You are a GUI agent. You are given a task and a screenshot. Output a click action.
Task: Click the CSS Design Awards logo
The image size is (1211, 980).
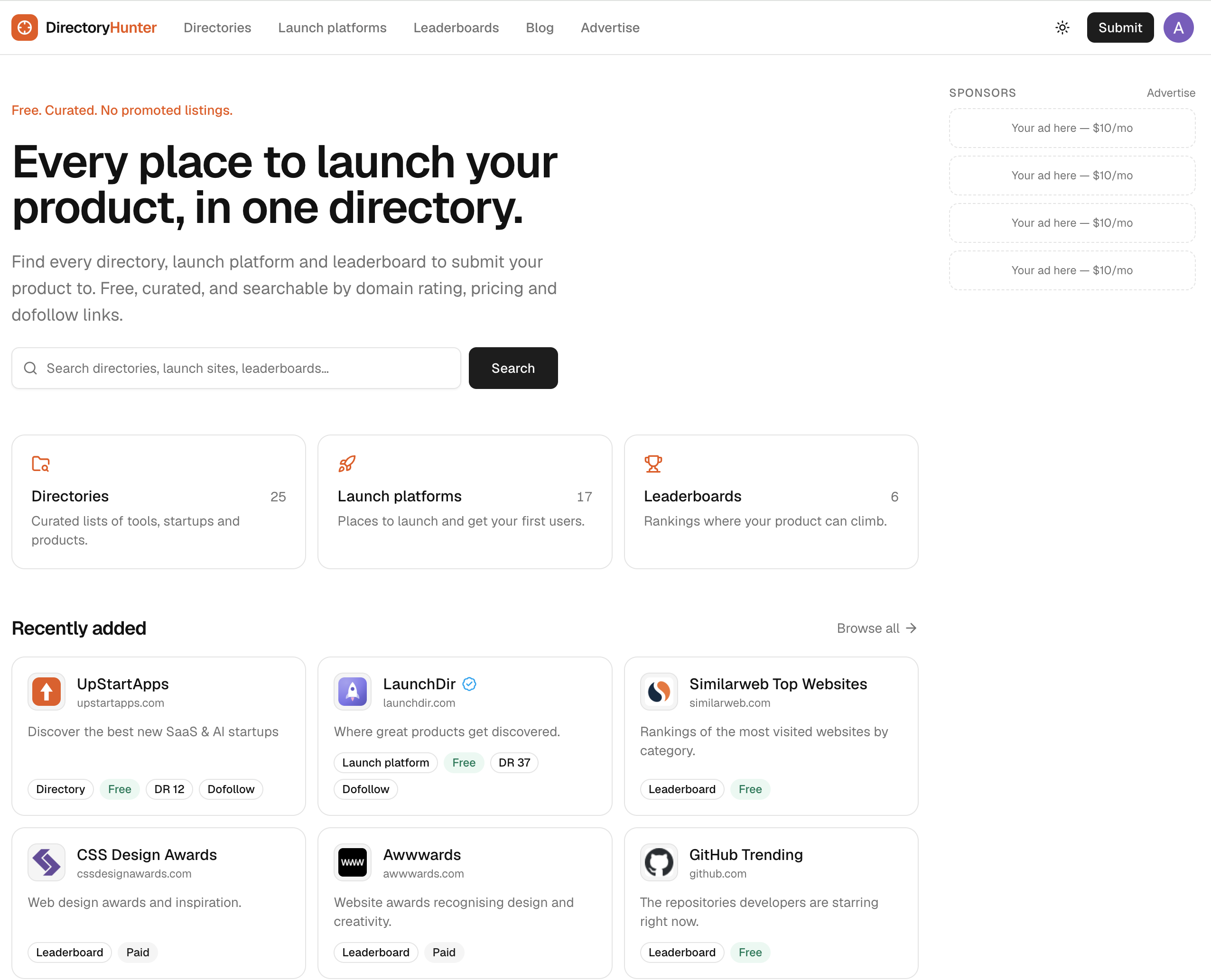pos(47,862)
